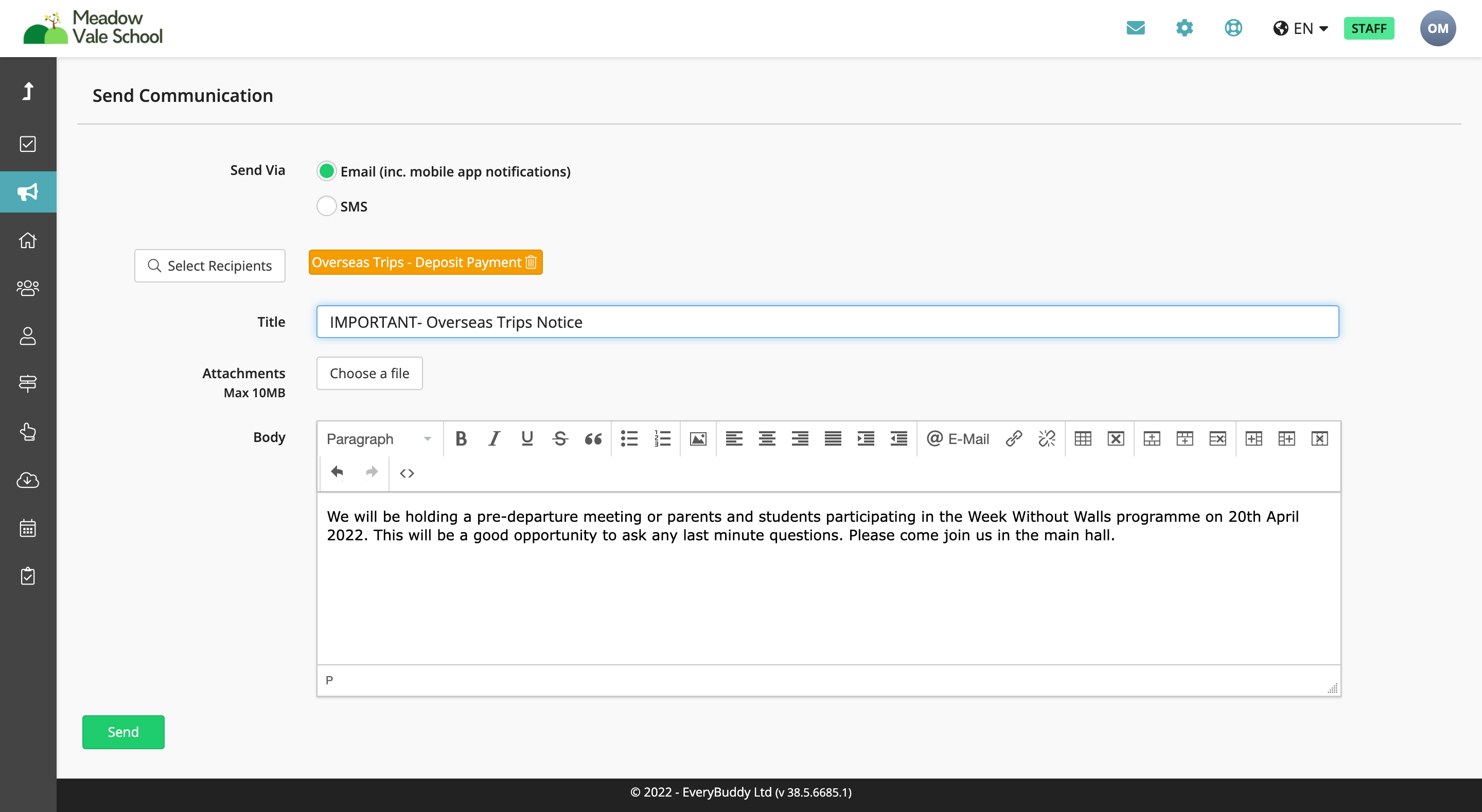This screenshot has width=1482, height=812.
Task: Align text center
Action: (767, 439)
